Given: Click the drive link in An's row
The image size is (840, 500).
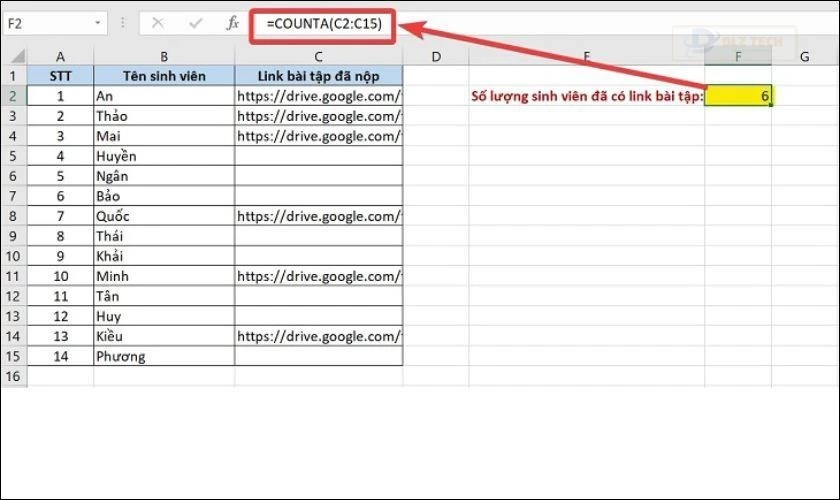Looking at the screenshot, I should point(319,96).
